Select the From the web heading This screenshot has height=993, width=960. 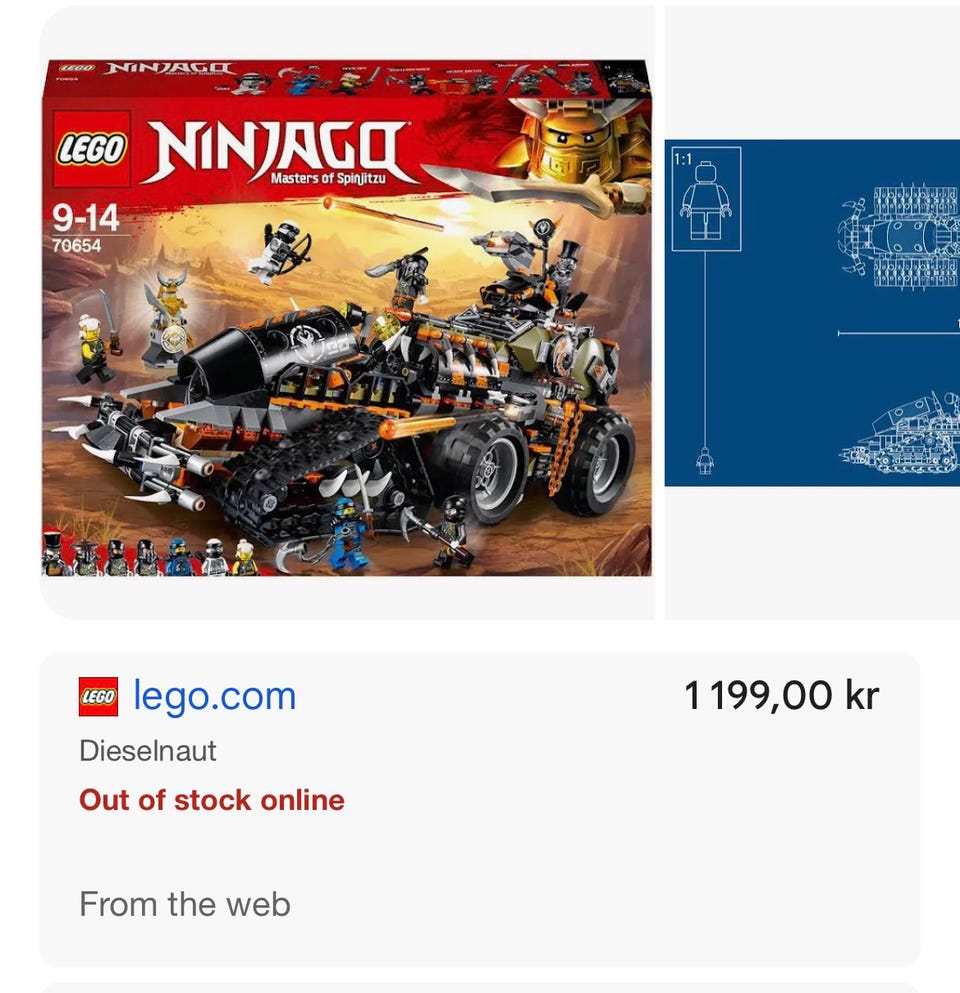pos(184,904)
